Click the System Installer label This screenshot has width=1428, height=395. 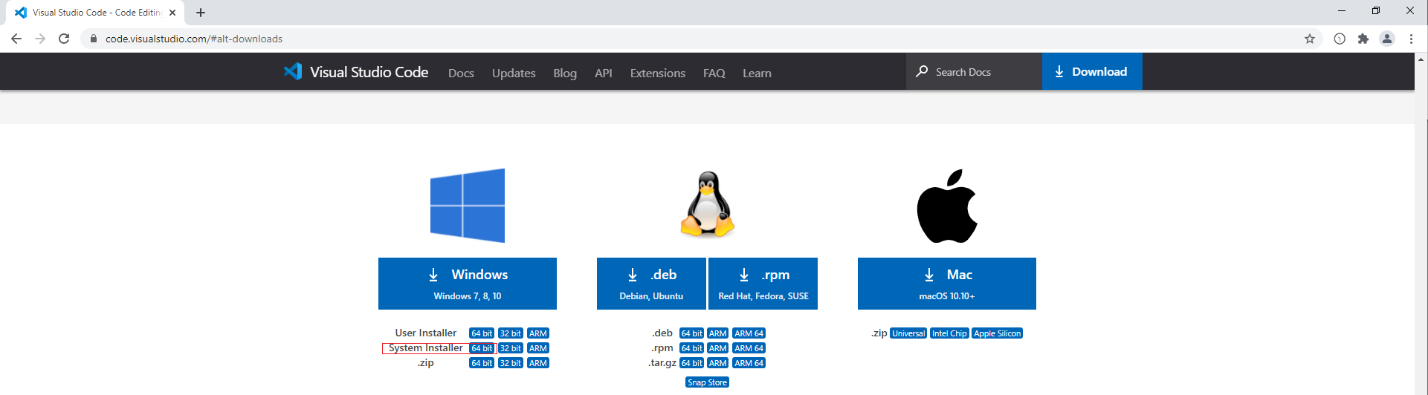(x=426, y=348)
